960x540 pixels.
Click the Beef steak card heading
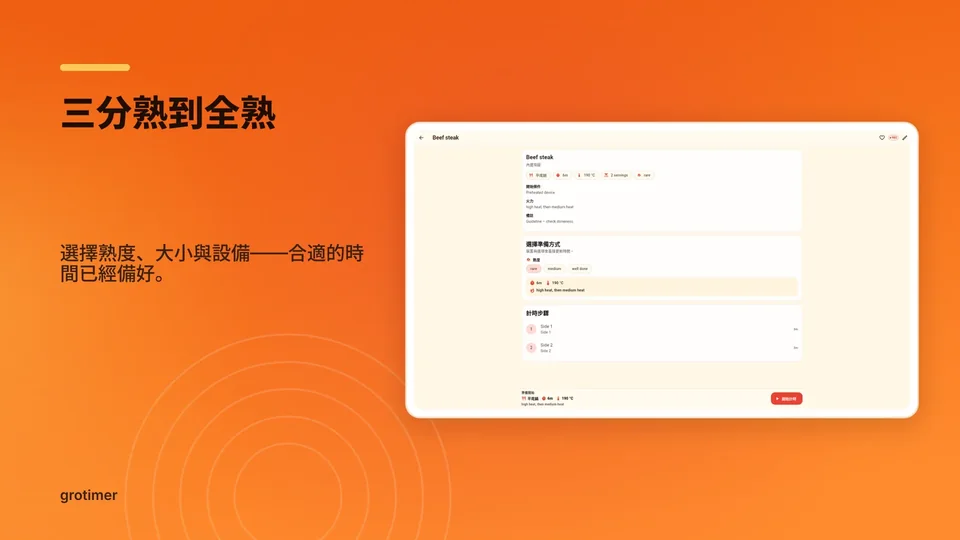click(x=539, y=157)
